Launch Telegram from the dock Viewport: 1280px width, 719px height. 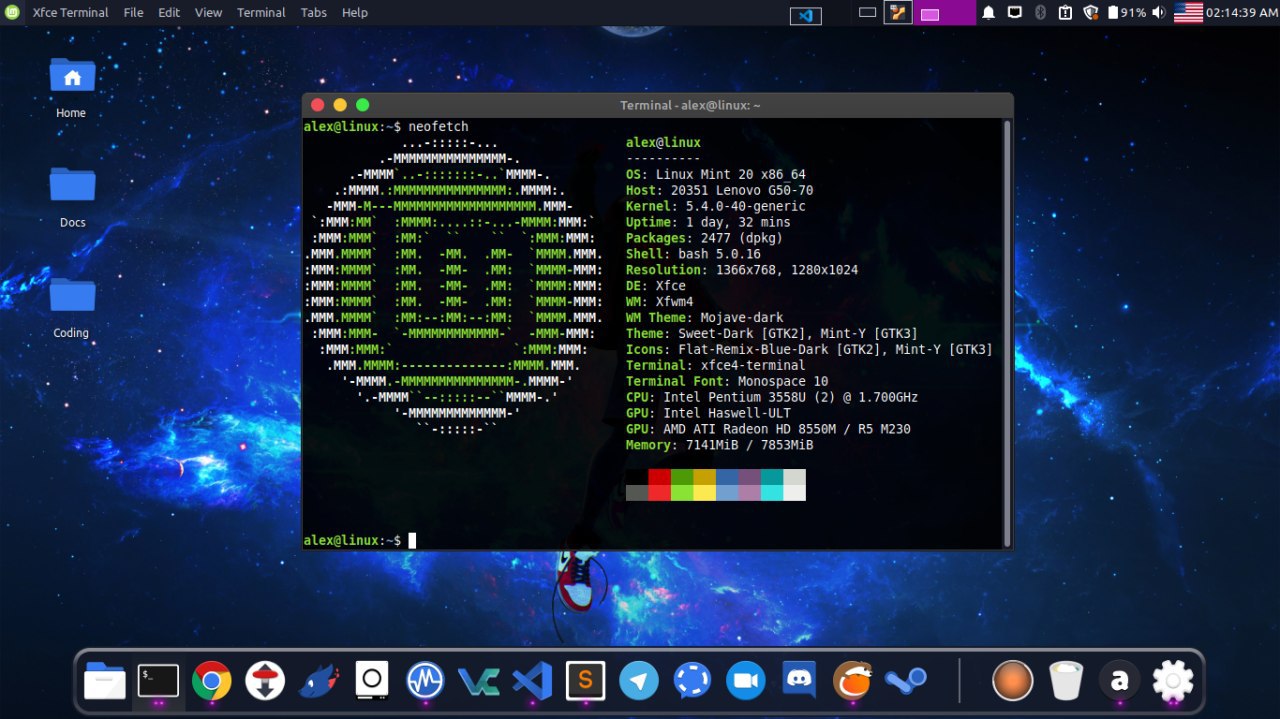pyautogui.click(x=639, y=681)
